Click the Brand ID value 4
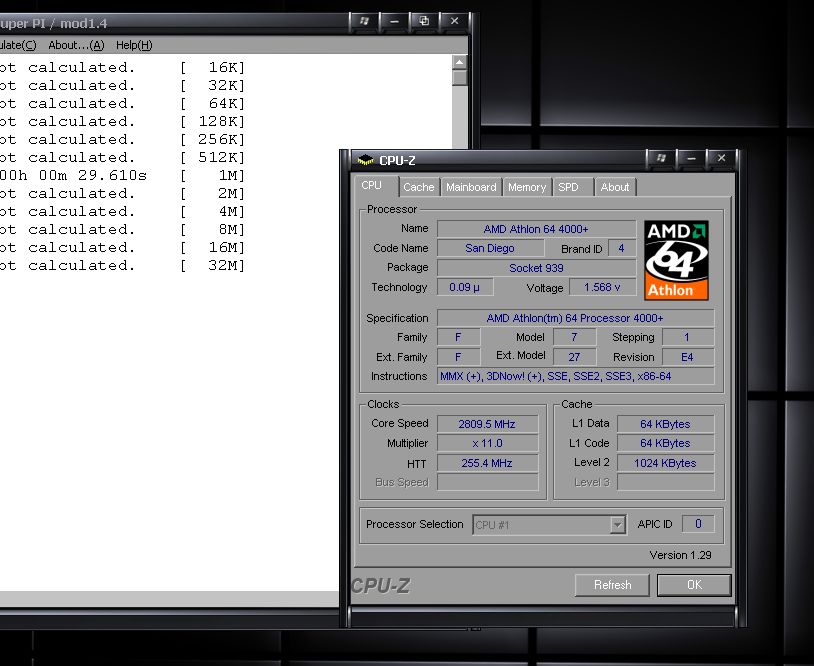814x666 pixels. click(x=621, y=248)
